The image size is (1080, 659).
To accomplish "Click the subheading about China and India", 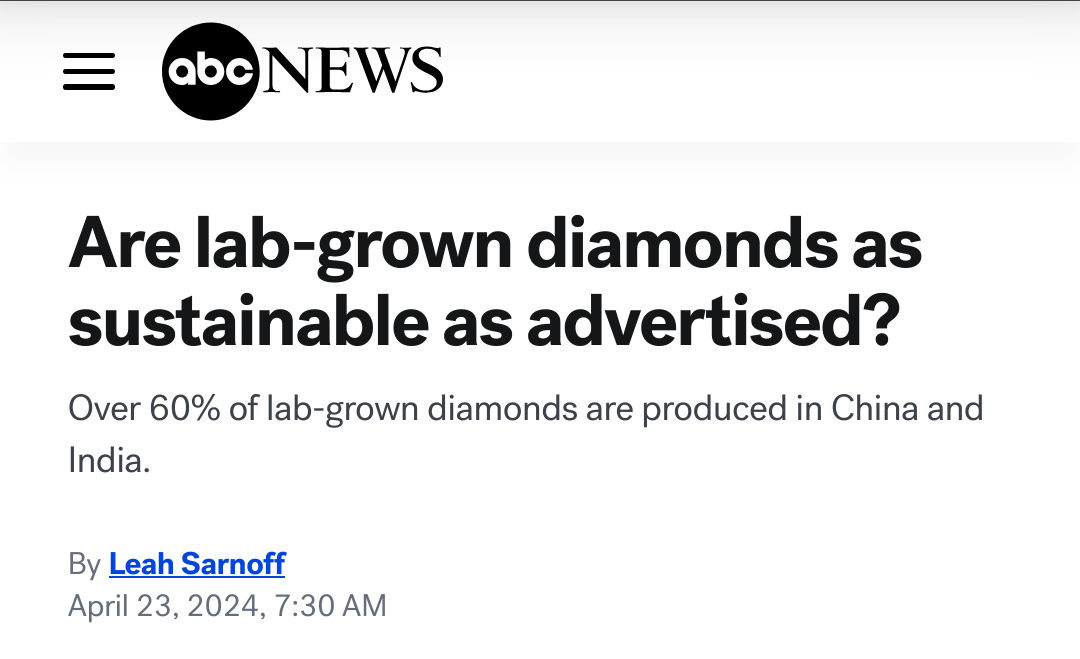I will (526, 434).
